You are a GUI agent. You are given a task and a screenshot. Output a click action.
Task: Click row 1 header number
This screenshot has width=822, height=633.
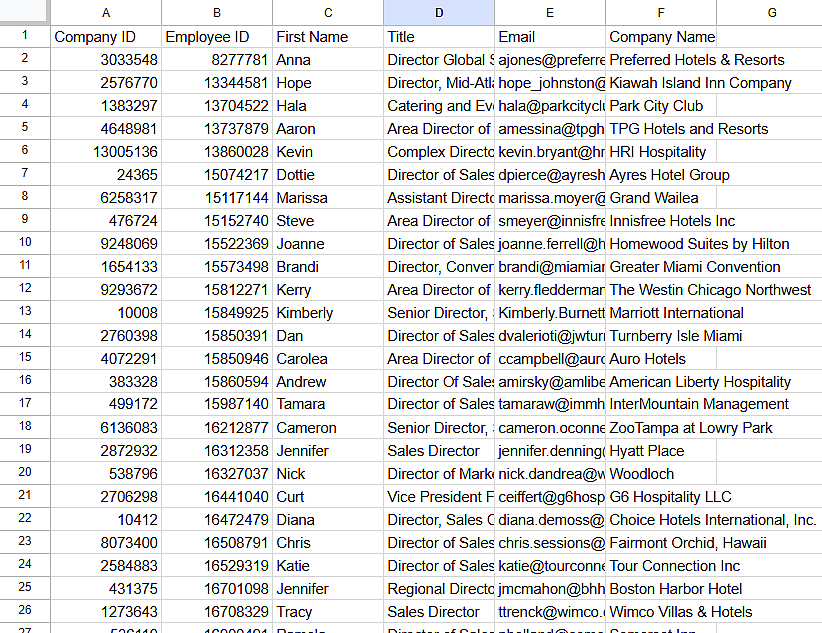coord(23,36)
